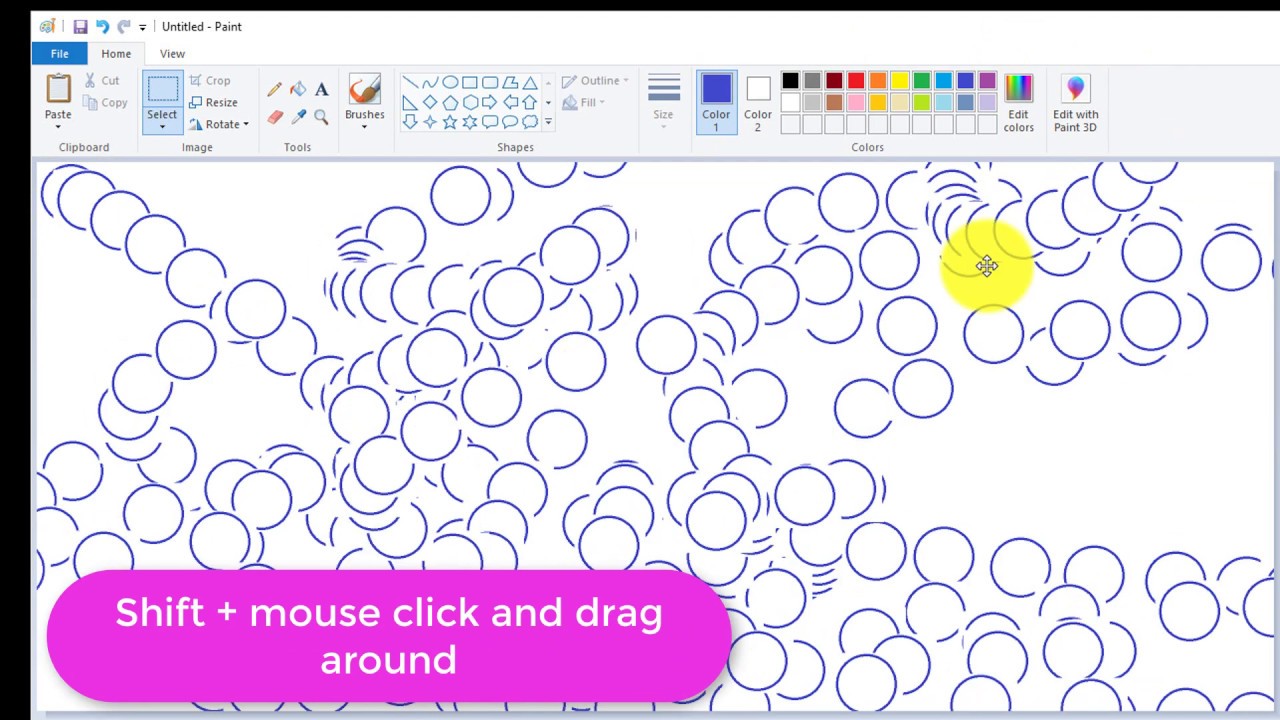Click the Resize button

213,102
